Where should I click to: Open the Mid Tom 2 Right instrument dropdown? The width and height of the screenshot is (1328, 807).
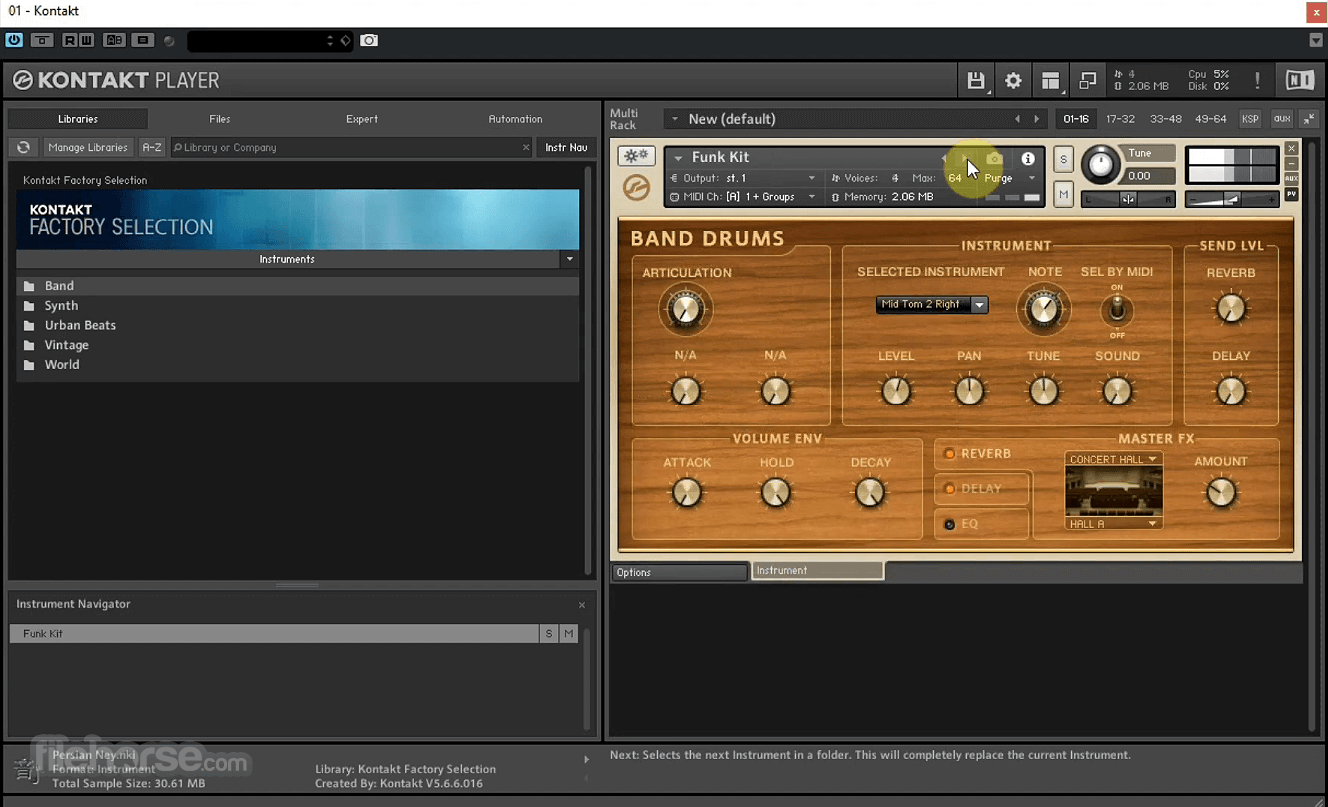click(x=932, y=305)
